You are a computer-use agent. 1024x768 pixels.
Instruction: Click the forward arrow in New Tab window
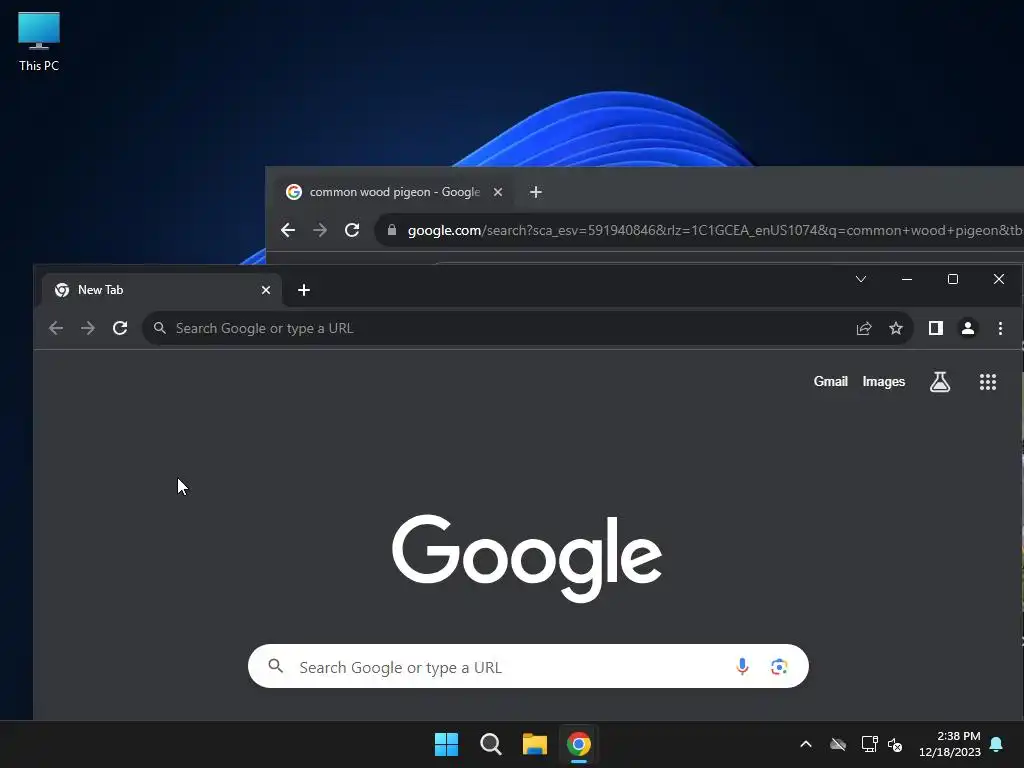click(88, 328)
